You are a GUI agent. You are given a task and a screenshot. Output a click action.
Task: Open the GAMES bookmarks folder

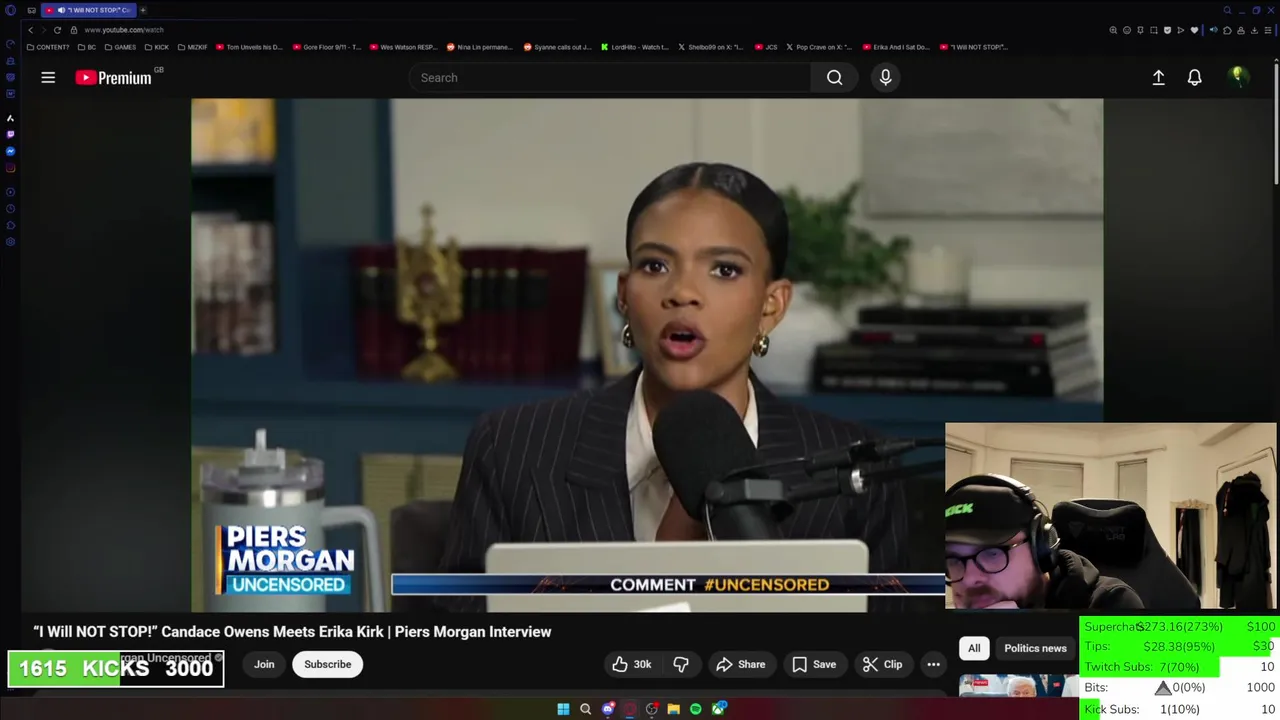pyautogui.click(x=120, y=47)
